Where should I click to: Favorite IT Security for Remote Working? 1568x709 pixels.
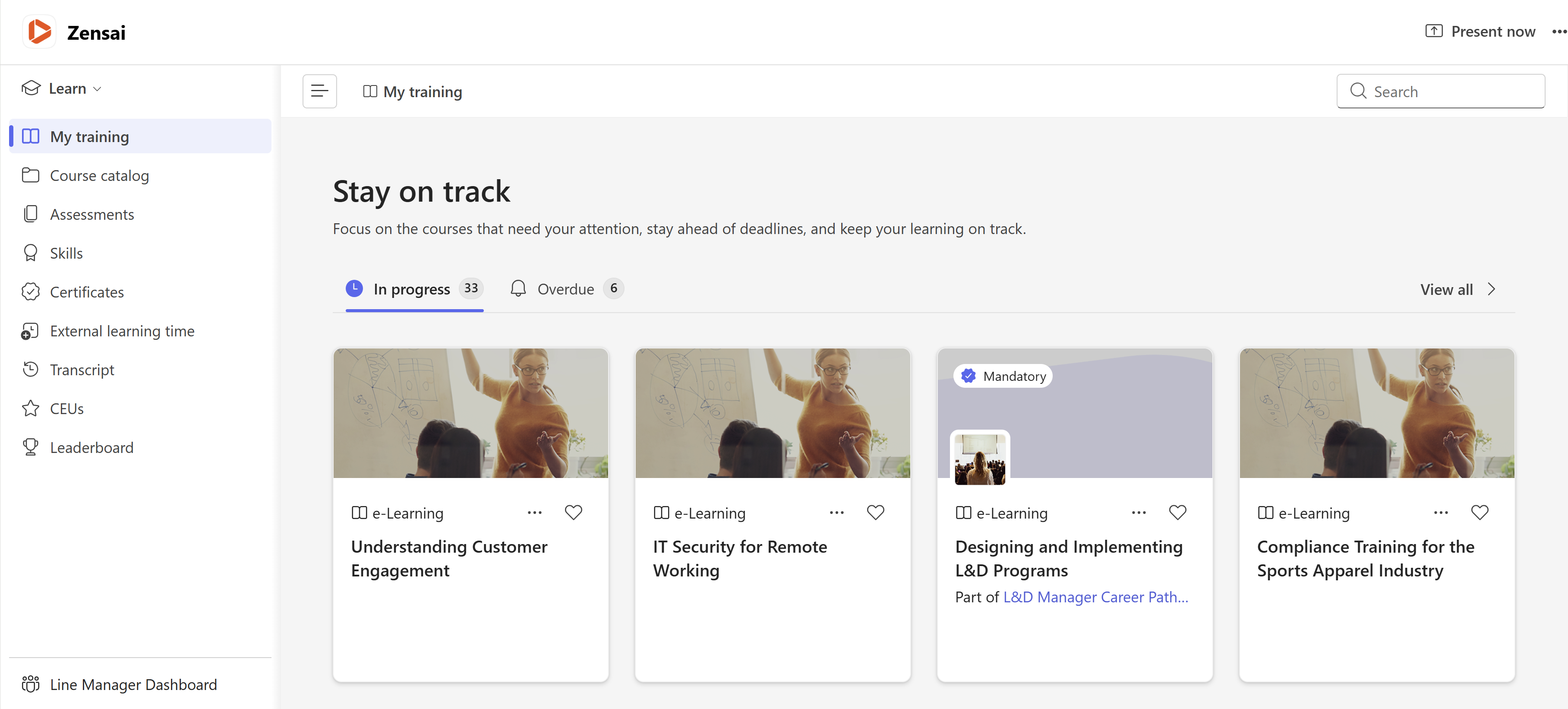point(875,513)
